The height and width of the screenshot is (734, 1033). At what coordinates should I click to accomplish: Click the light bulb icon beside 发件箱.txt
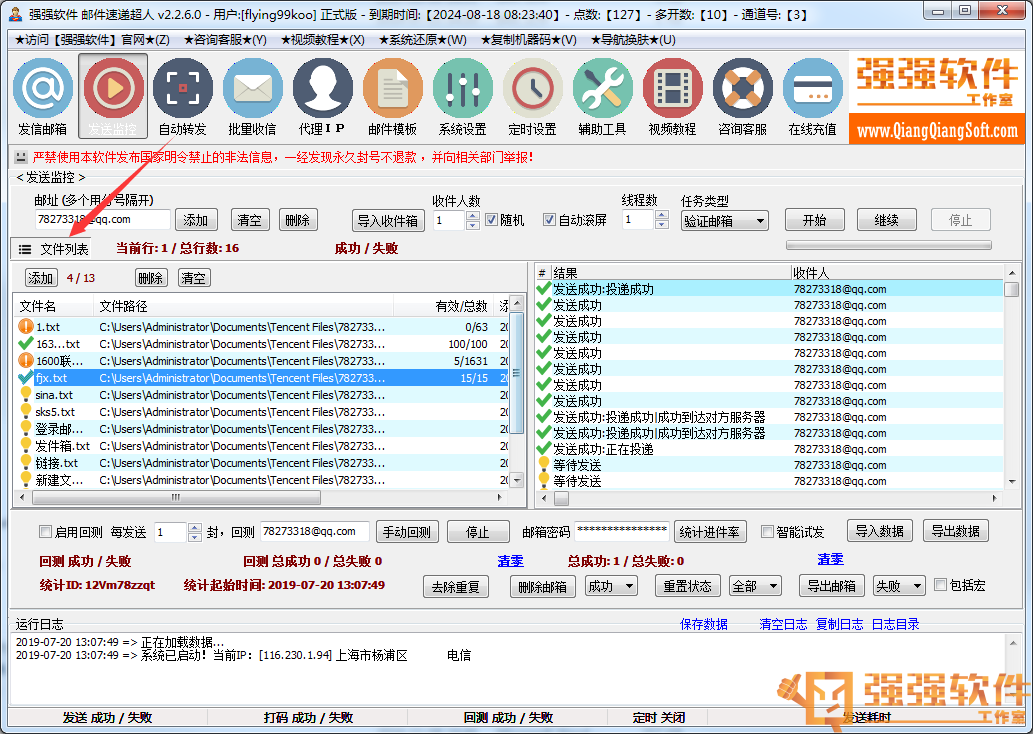[x=26, y=445]
